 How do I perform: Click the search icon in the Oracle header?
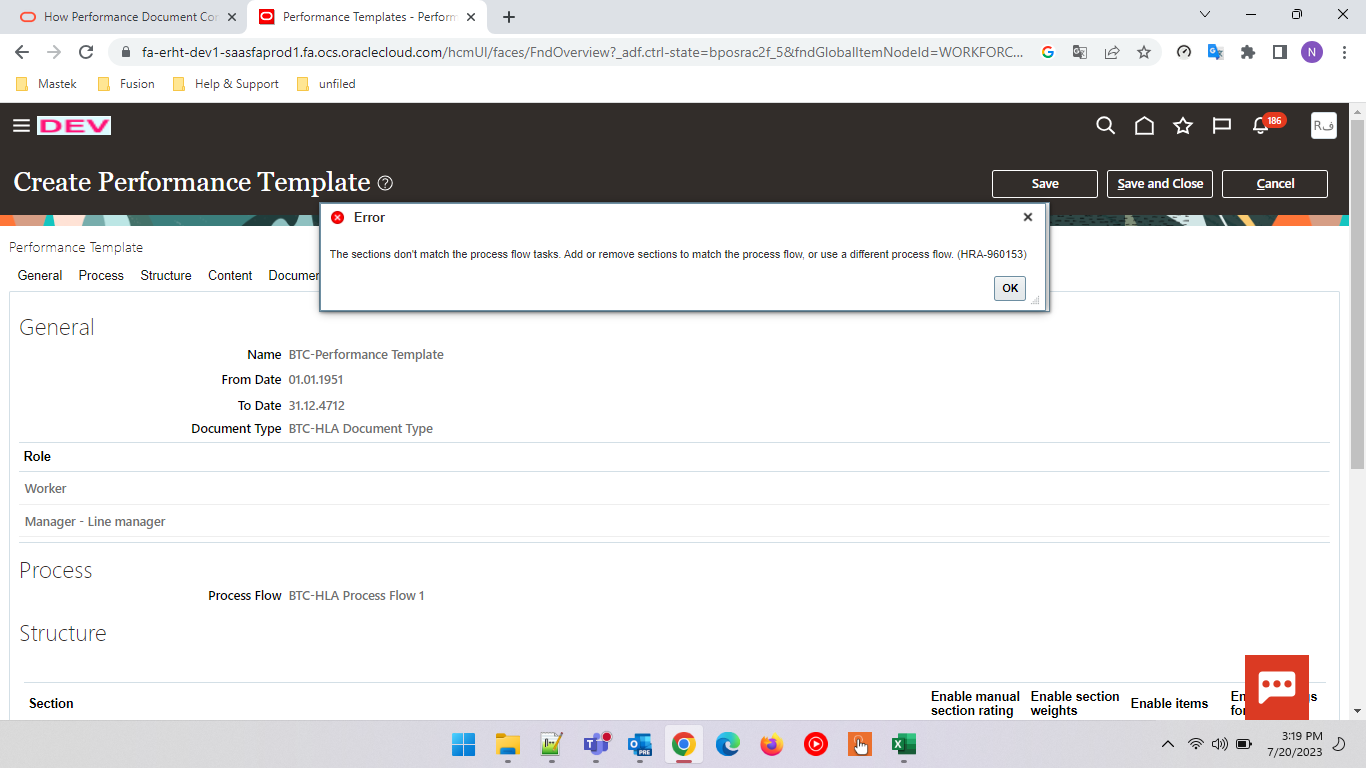click(1105, 126)
